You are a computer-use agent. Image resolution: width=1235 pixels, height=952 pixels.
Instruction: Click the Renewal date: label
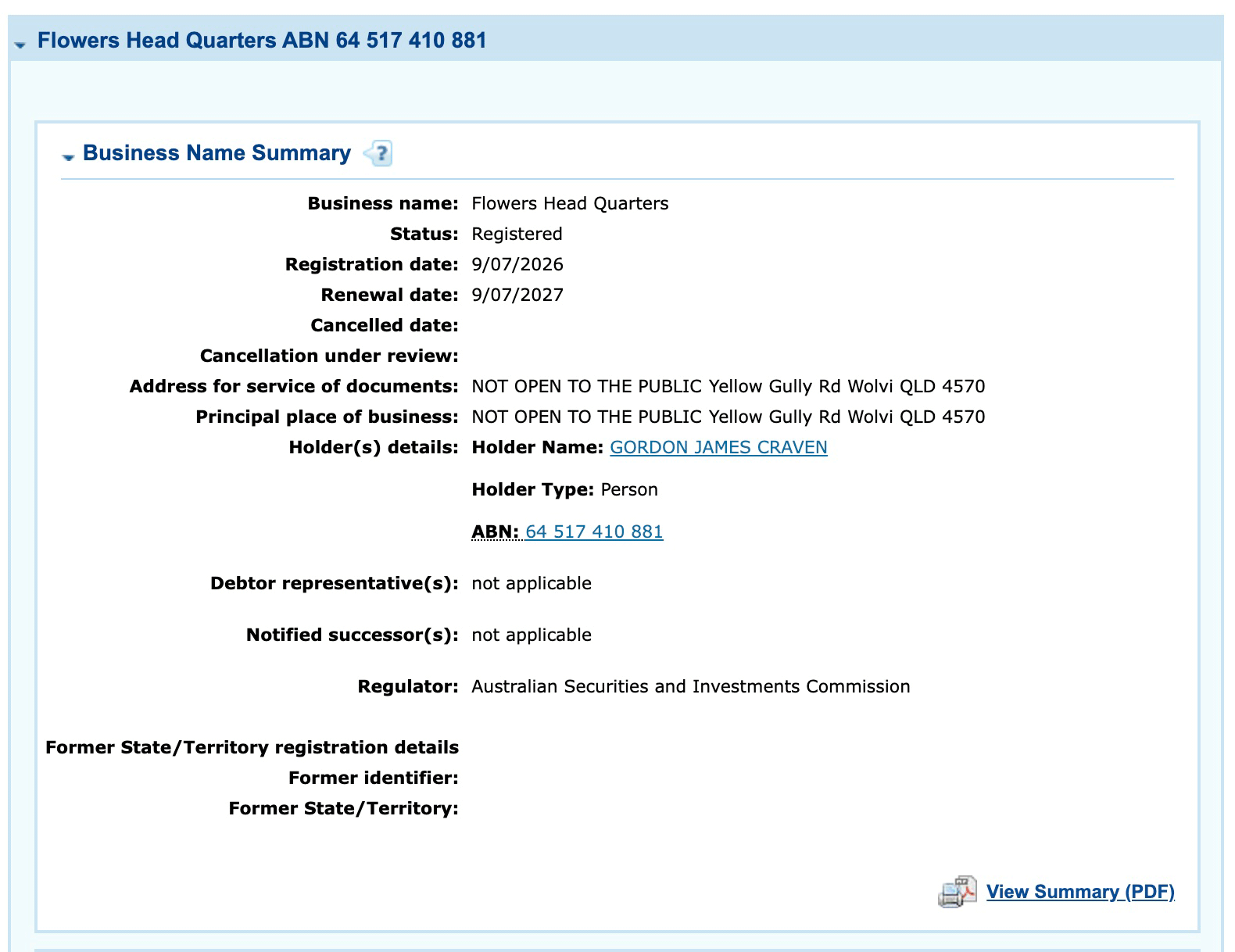click(390, 295)
